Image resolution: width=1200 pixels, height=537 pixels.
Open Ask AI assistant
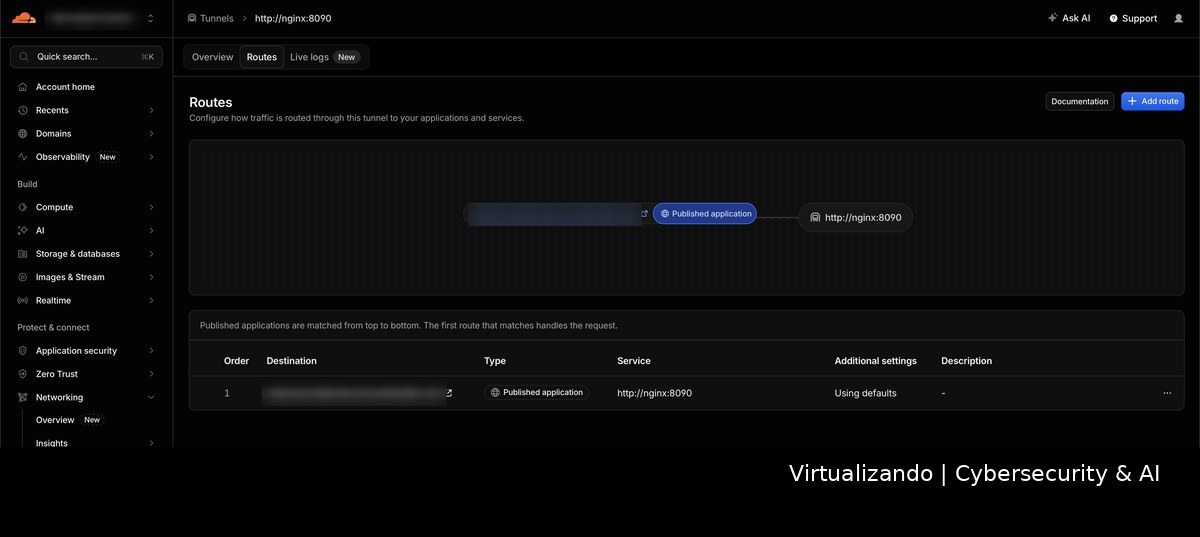(x=1069, y=18)
